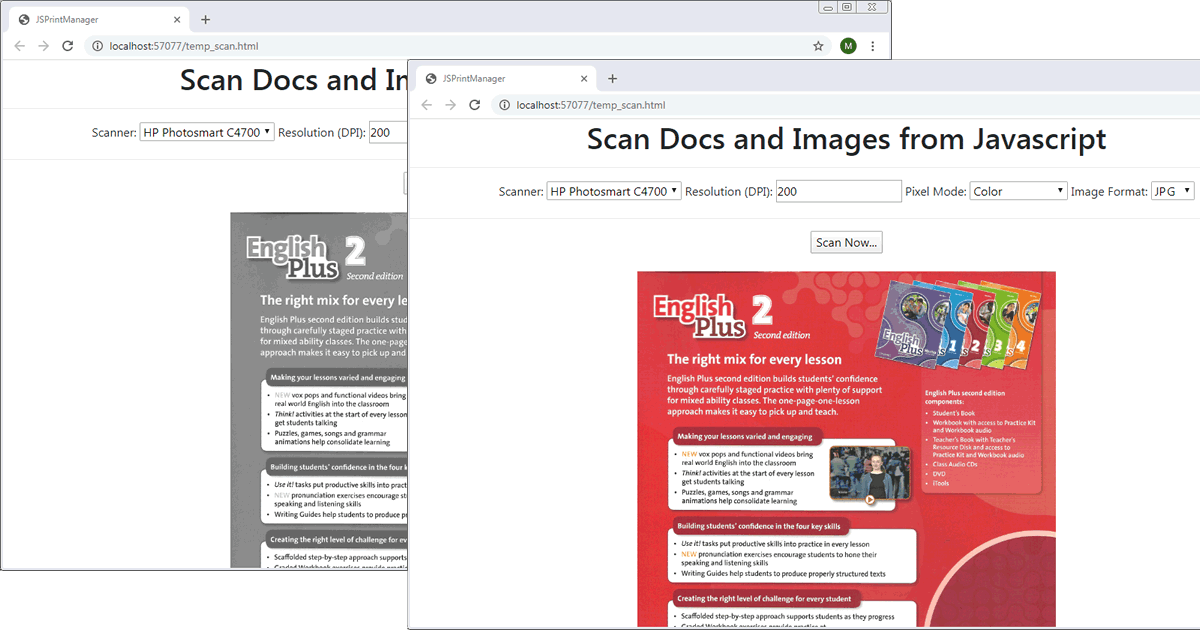
Task: Click the forward navigation arrow
Action: 450,105
